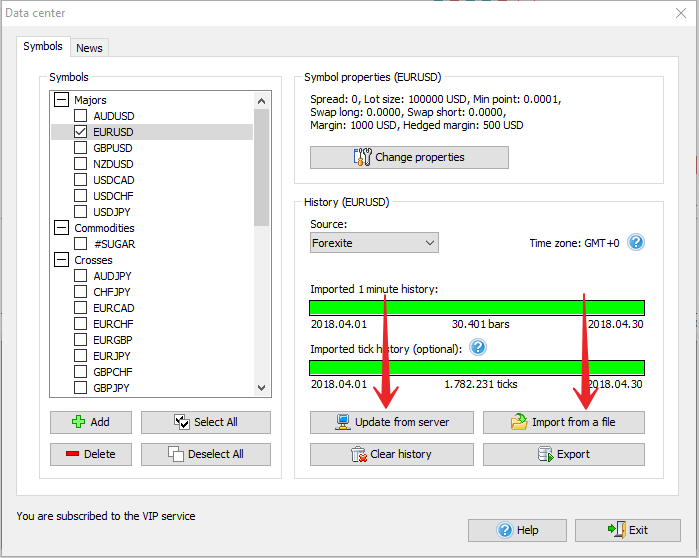This screenshot has height=558, width=699.
Task: Click the Clear history button
Action: (391, 454)
